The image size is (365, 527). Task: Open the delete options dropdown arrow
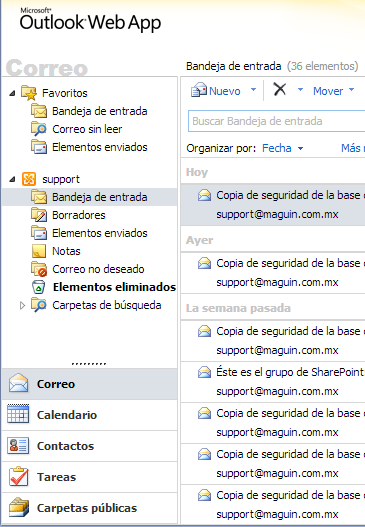tap(300, 90)
